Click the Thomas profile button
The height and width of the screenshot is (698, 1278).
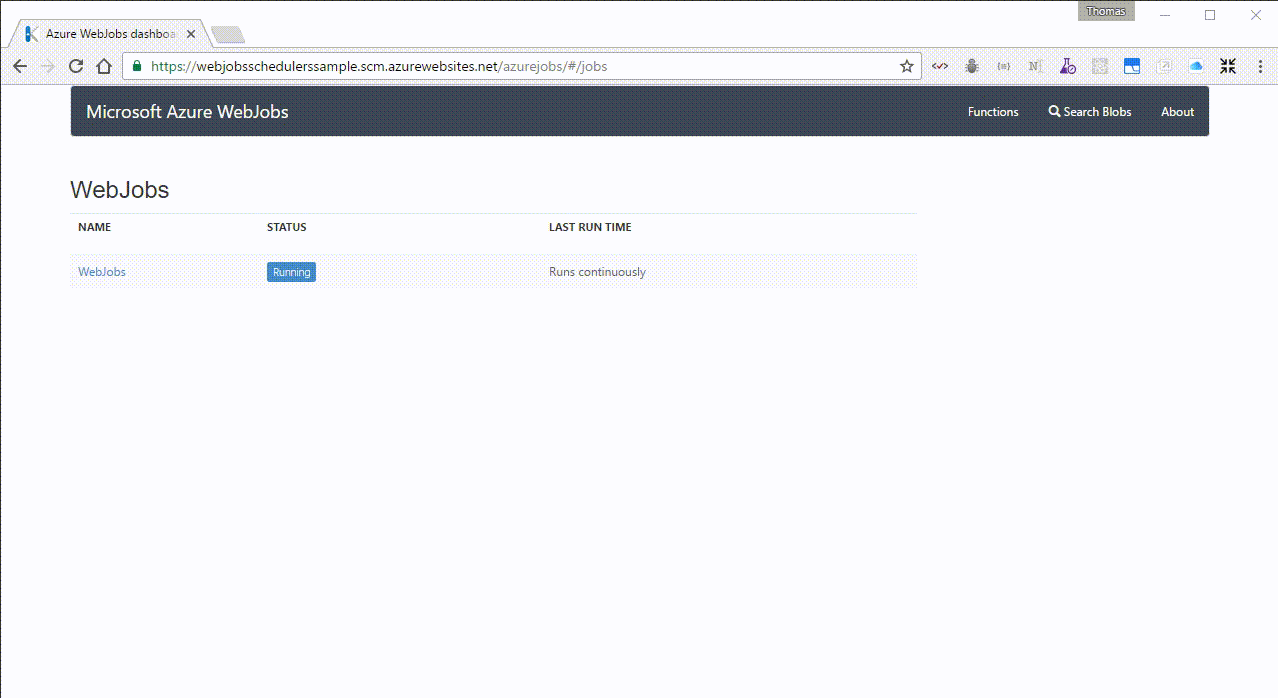pos(1106,12)
